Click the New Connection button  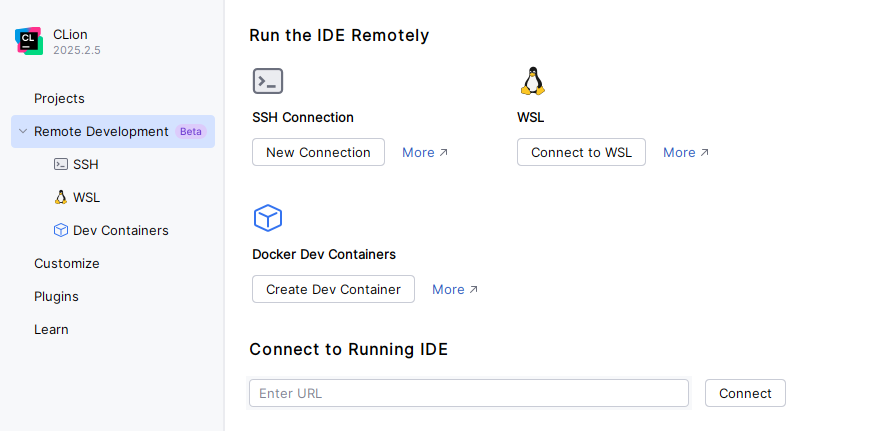318,152
